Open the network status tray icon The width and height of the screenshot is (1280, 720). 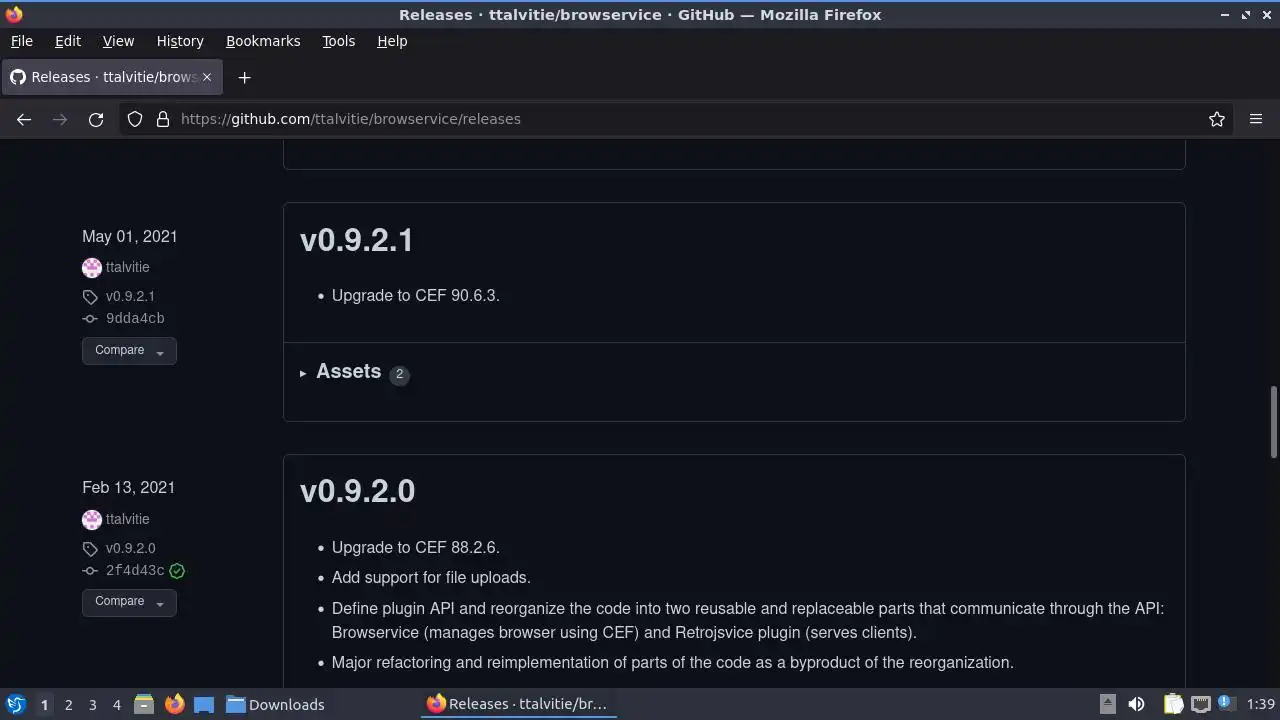(1201, 704)
